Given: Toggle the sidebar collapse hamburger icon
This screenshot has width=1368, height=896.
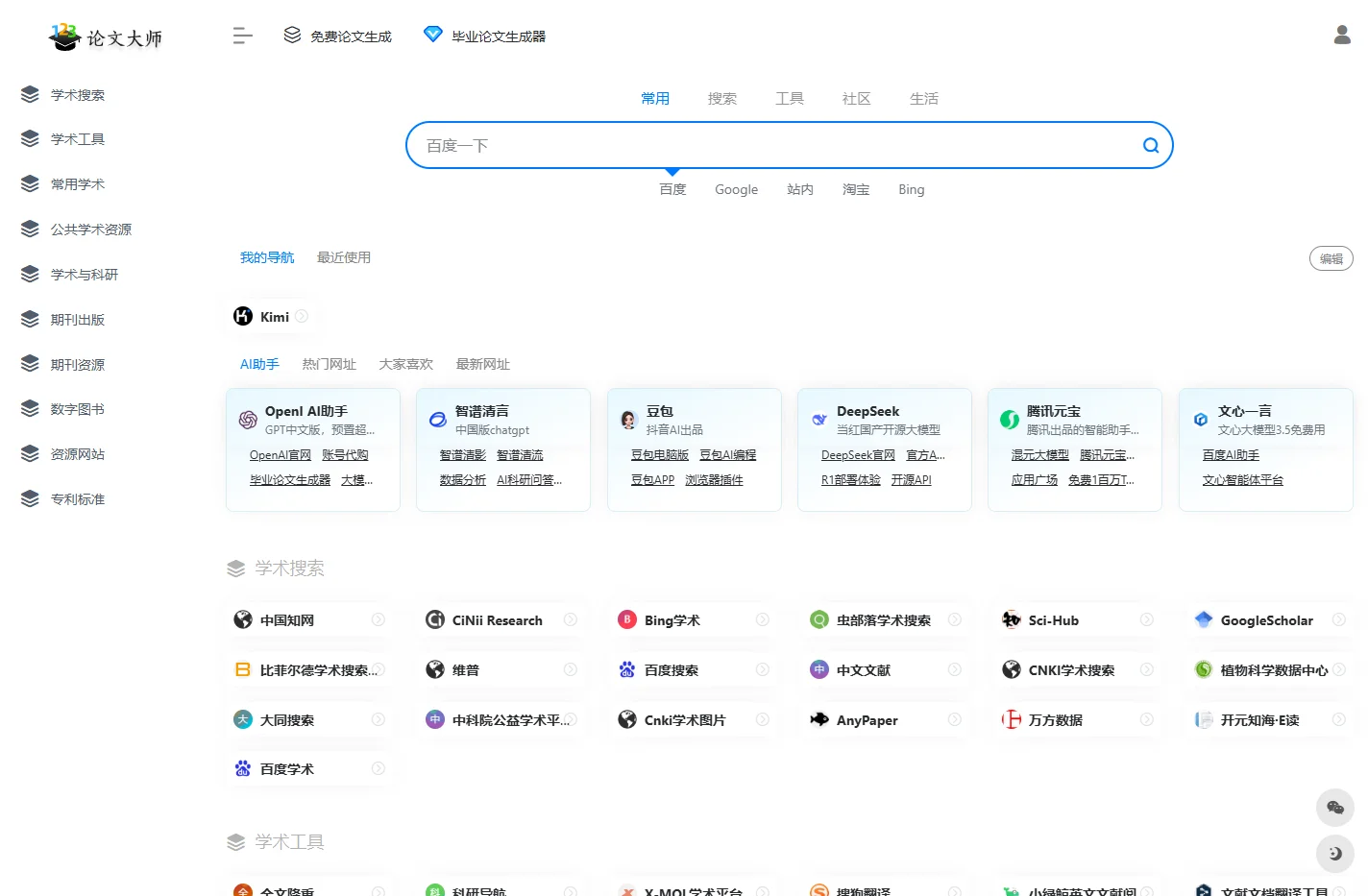Looking at the screenshot, I should click(x=242, y=36).
